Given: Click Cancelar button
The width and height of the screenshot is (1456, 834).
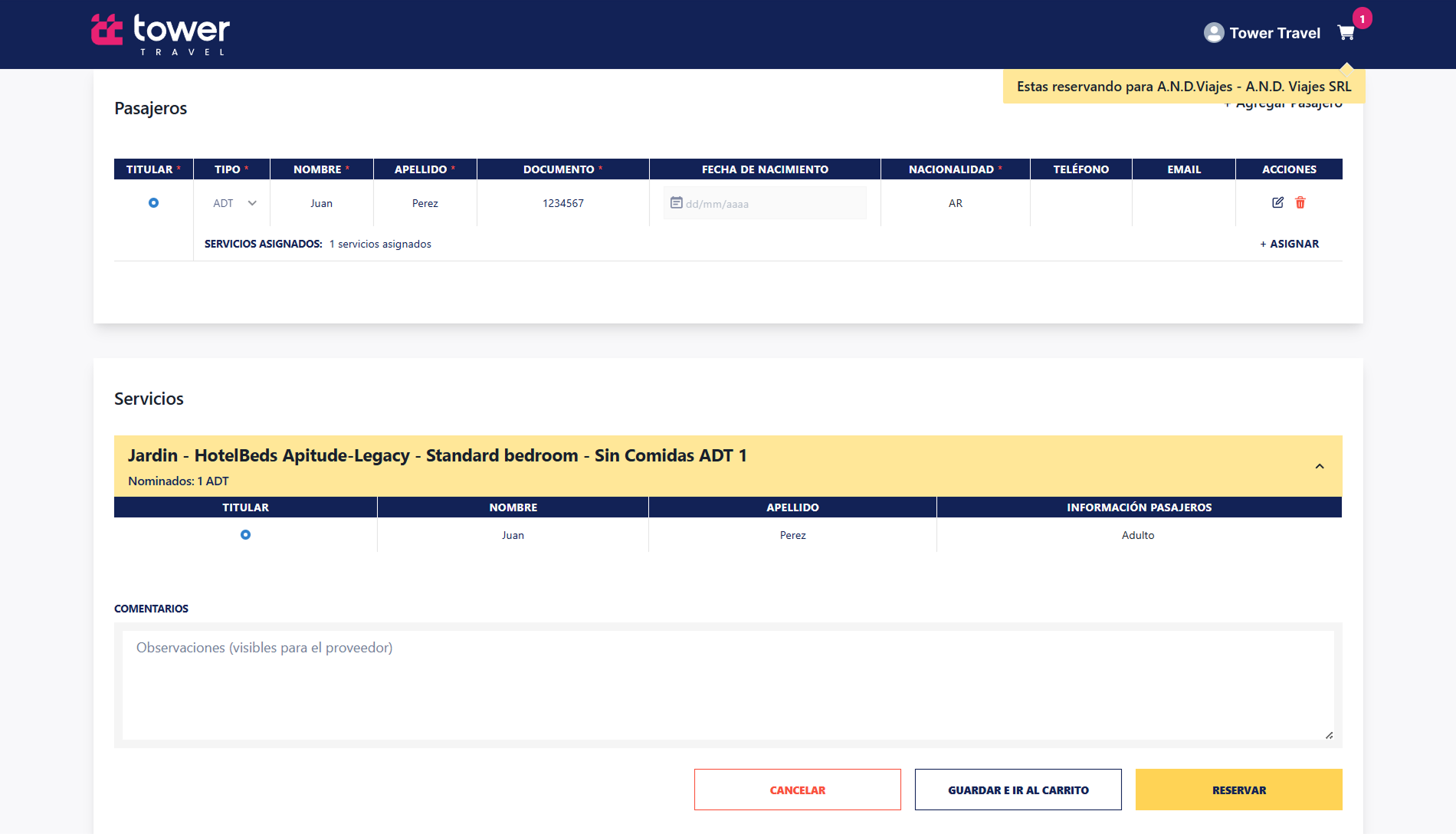Looking at the screenshot, I should pyautogui.click(x=798, y=790).
